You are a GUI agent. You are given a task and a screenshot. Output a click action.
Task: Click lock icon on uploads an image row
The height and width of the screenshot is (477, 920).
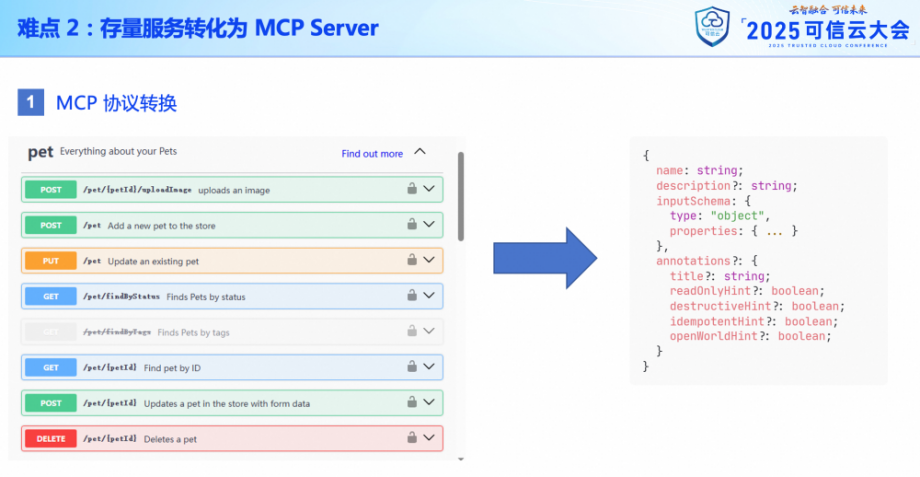tap(412, 188)
